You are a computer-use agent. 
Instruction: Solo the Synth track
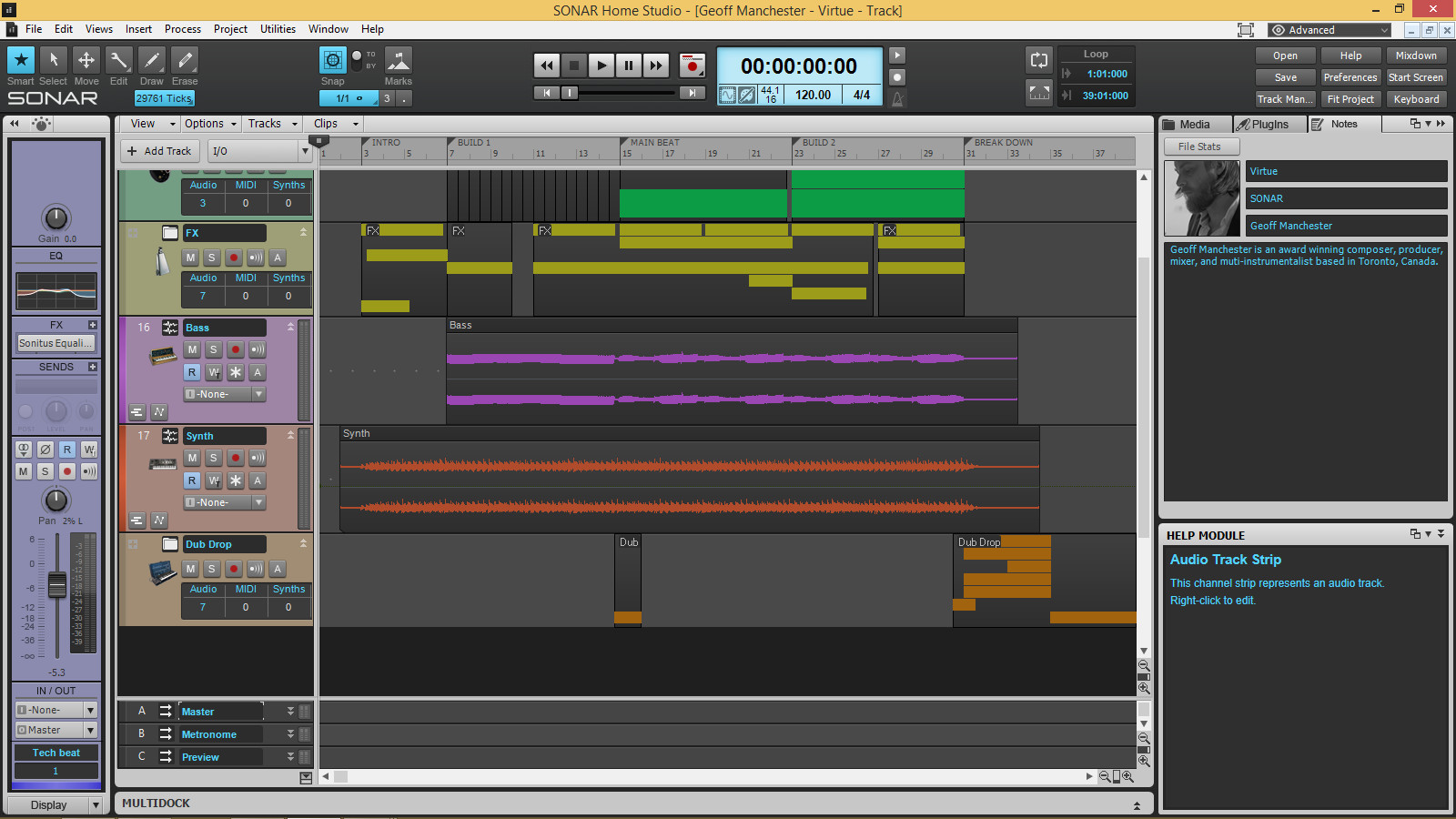[x=213, y=458]
